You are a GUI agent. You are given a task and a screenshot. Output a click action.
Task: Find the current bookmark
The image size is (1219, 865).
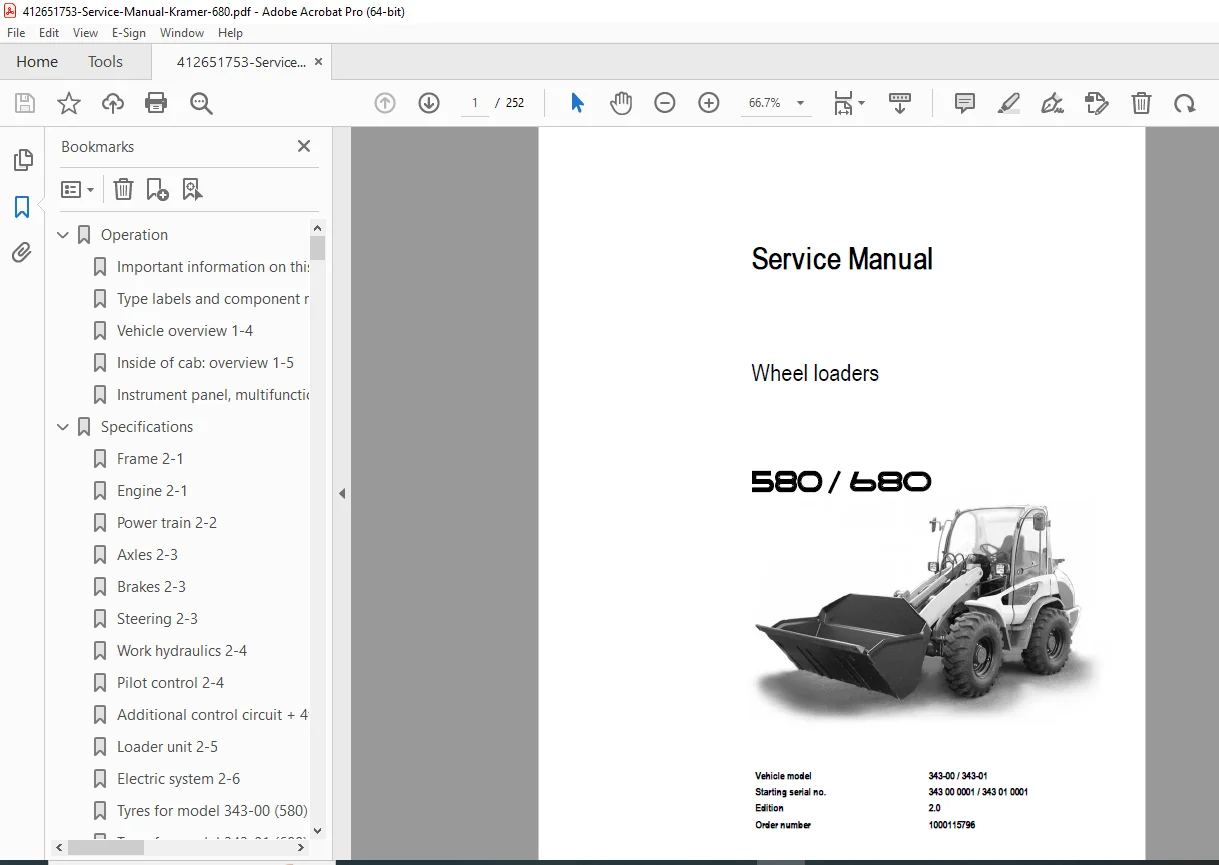point(193,189)
